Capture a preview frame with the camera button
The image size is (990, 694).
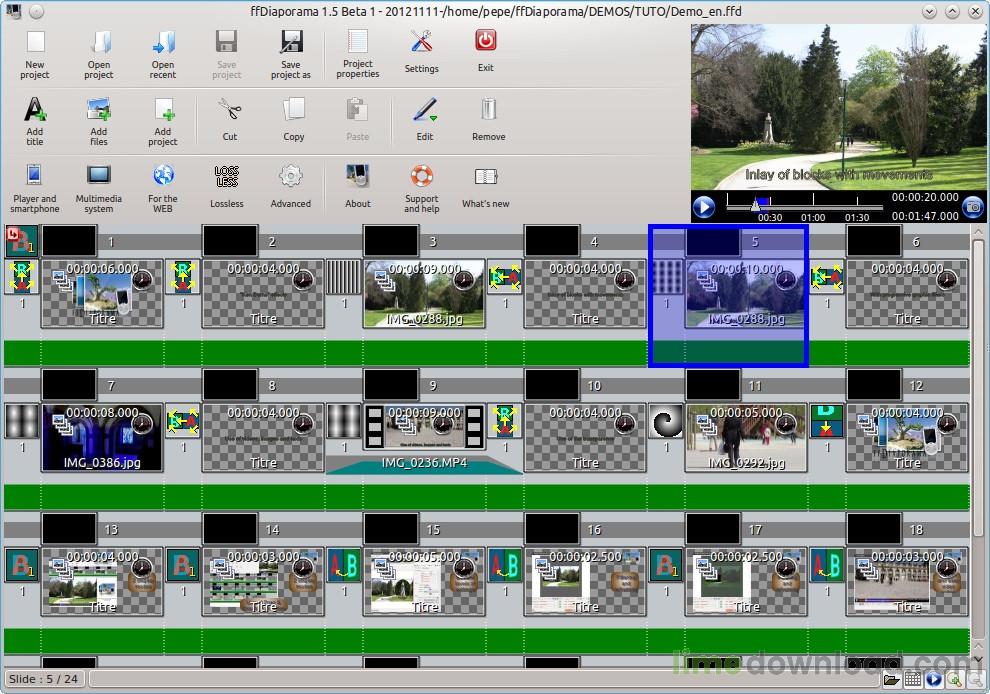972,207
